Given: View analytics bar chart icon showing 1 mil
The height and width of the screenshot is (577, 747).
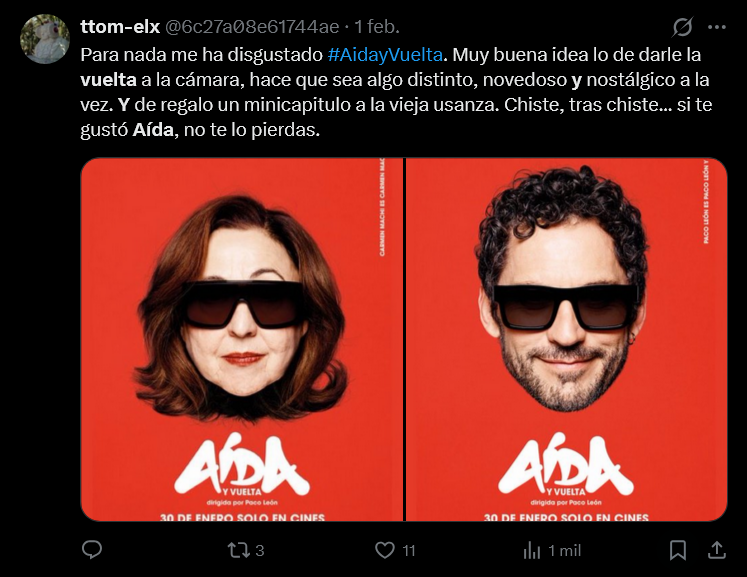Looking at the screenshot, I should coord(532,550).
